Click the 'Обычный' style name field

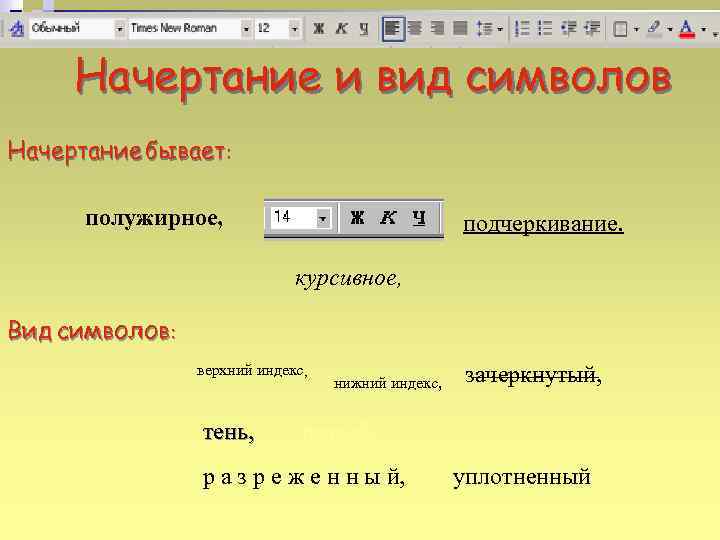[71, 28]
